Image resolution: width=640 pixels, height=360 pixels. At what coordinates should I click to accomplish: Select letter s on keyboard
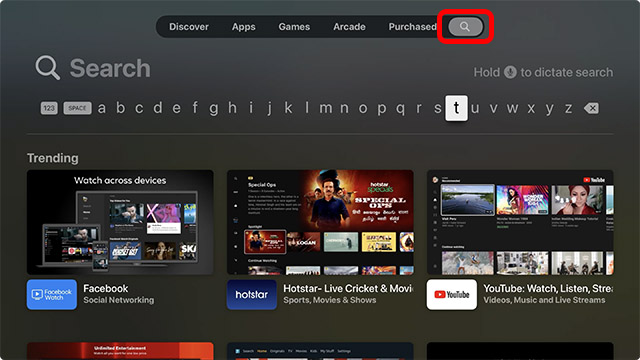pyautogui.click(x=438, y=109)
